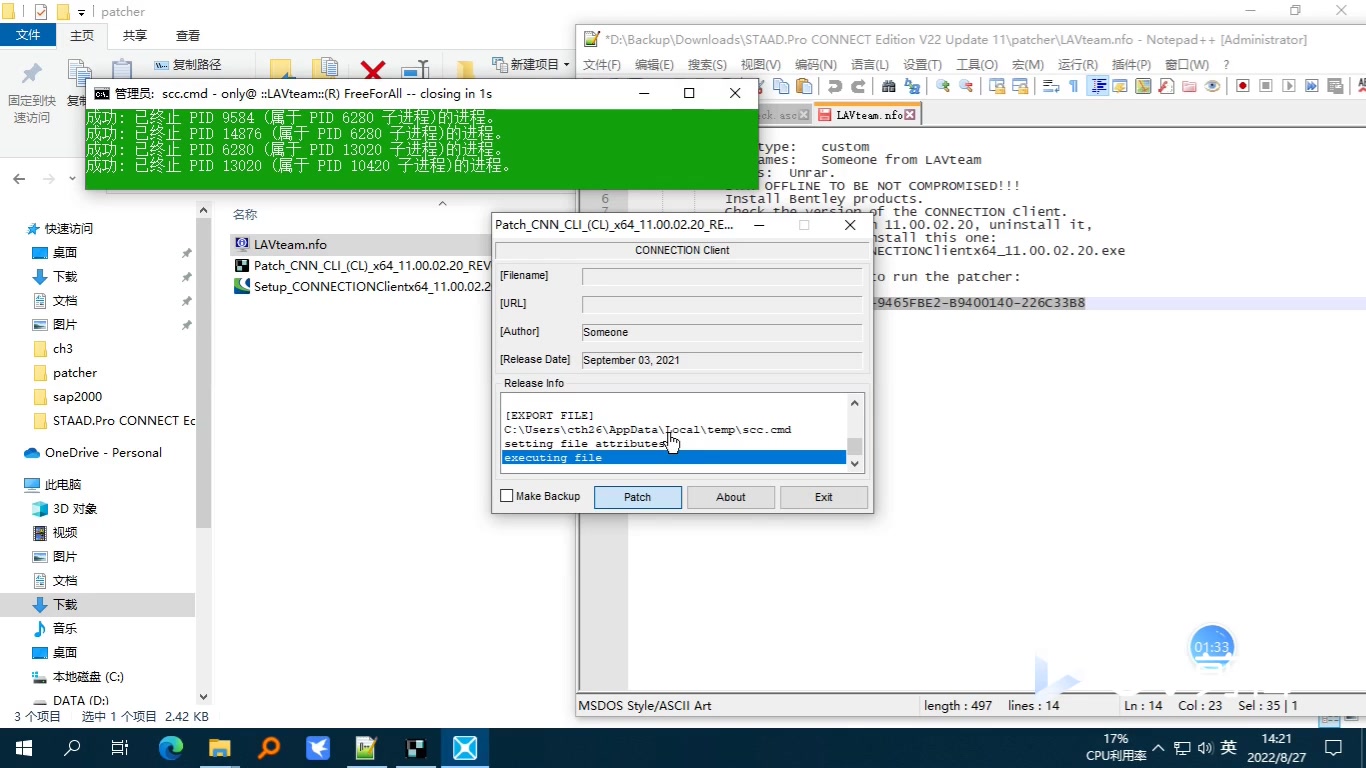
Task: Zoom in using Notepad++ toolbar icon
Action: click(943, 86)
